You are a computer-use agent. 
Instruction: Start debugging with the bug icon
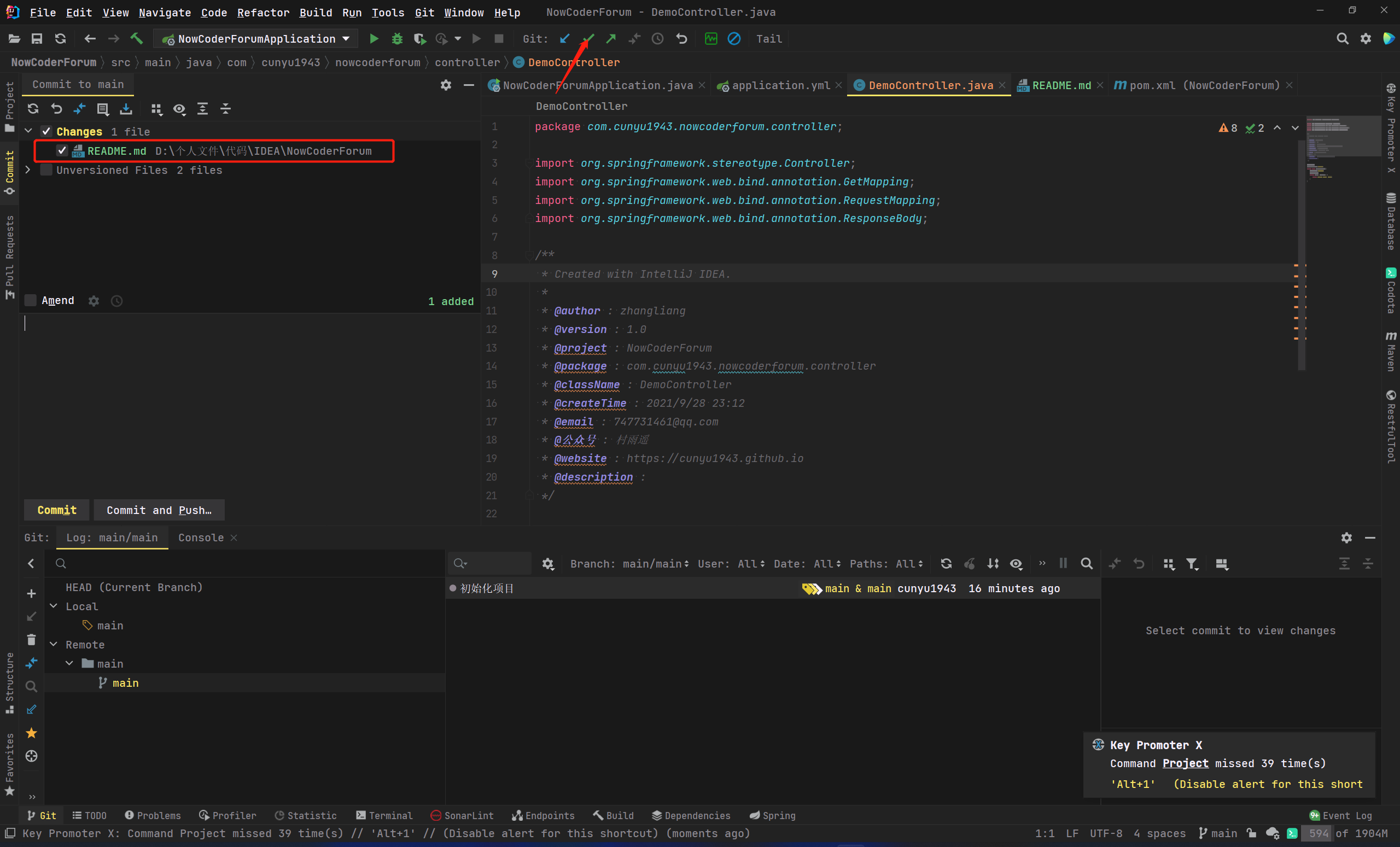click(x=396, y=39)
